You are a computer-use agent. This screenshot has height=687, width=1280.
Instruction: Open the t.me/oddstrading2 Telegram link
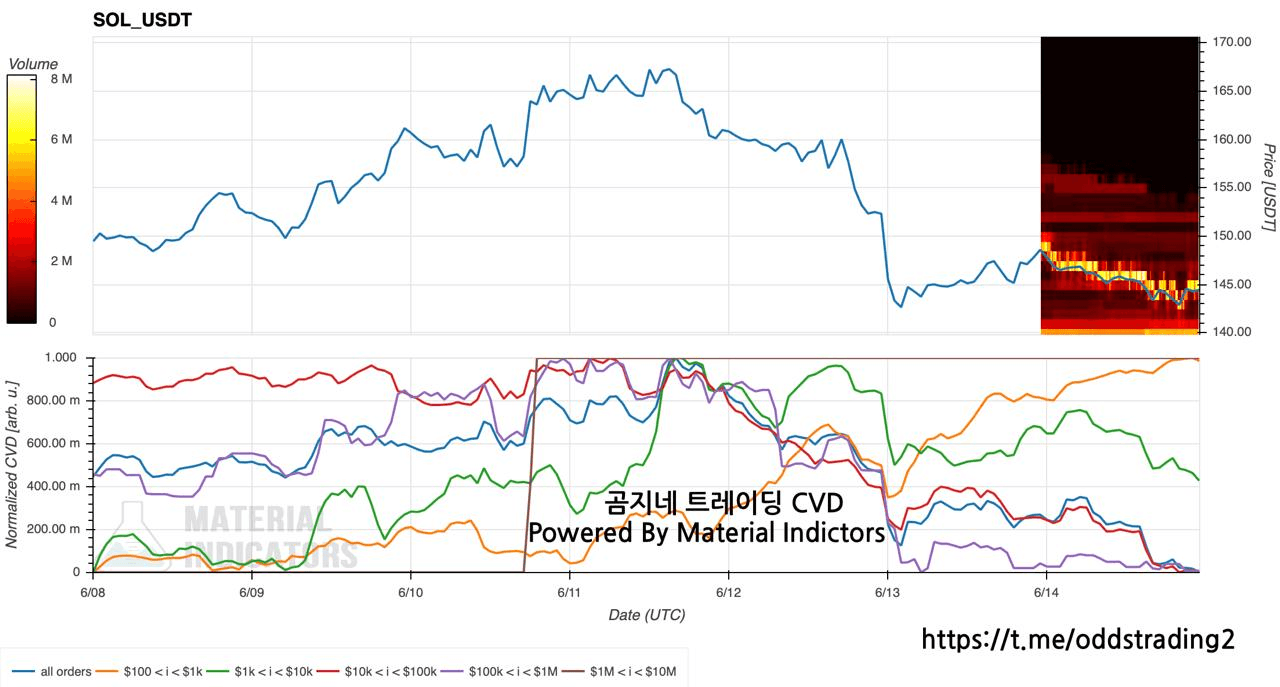pos(1077,639)
